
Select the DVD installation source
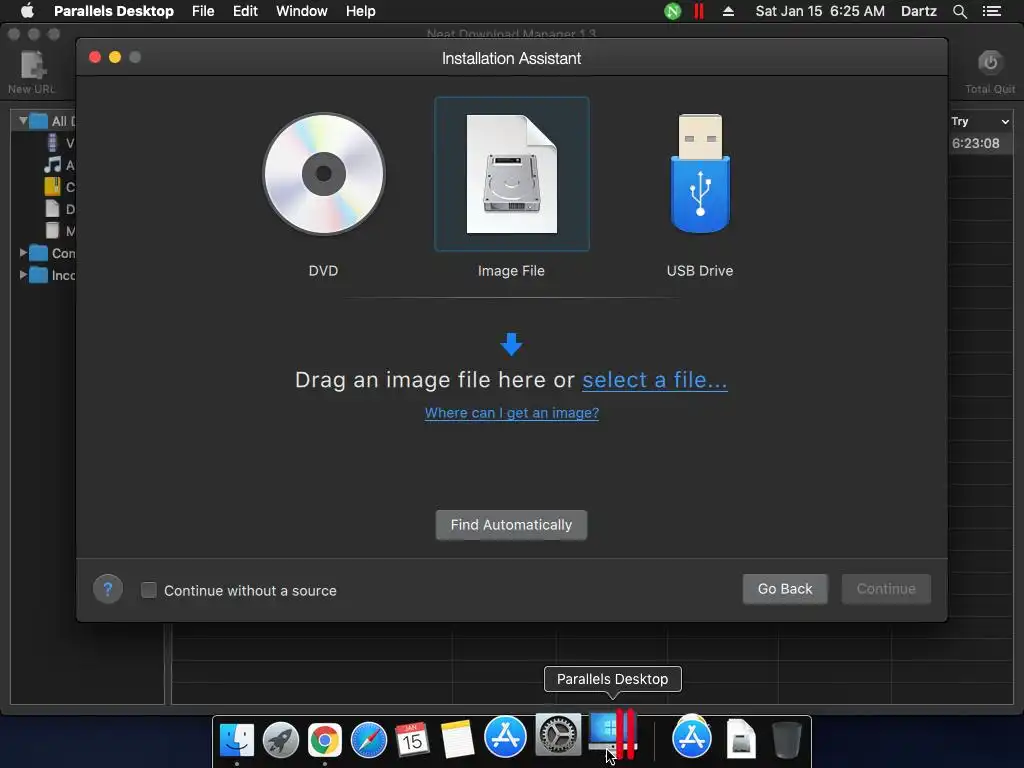tap(323, 175)
